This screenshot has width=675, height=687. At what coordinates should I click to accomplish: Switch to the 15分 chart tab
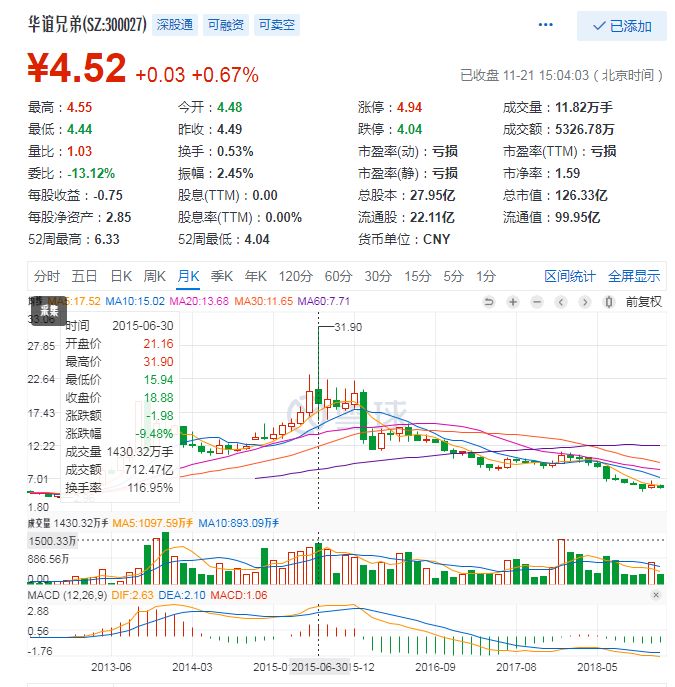tap(417, 276)
